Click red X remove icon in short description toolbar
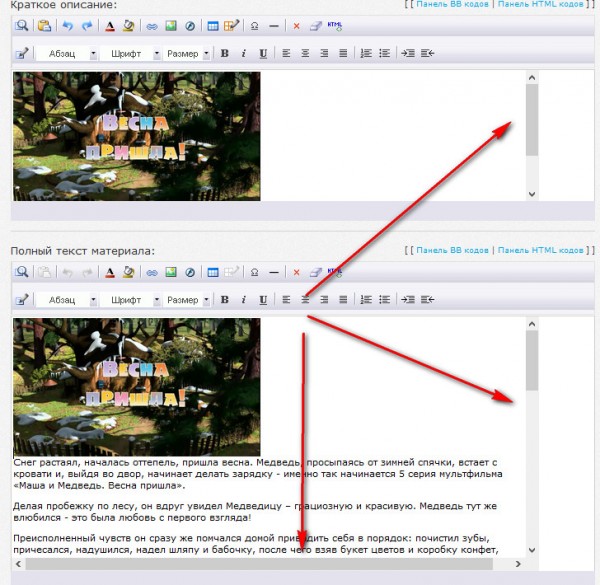This screenshot has width=600, height=585. click(296, 26)
